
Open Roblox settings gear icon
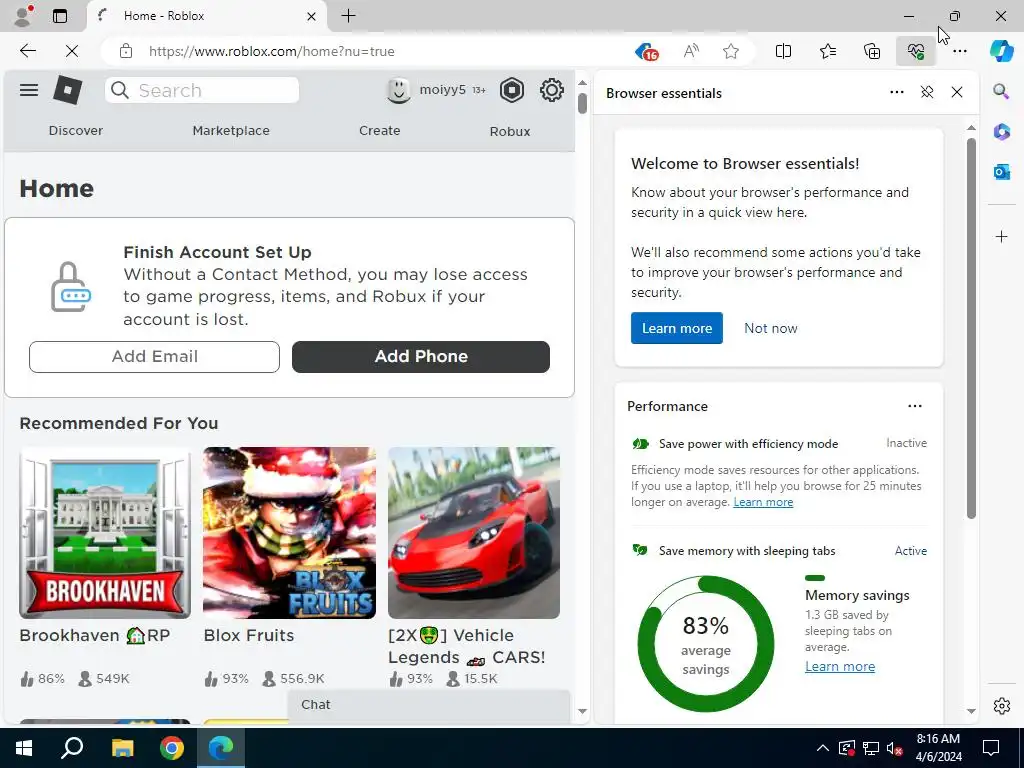552,90
